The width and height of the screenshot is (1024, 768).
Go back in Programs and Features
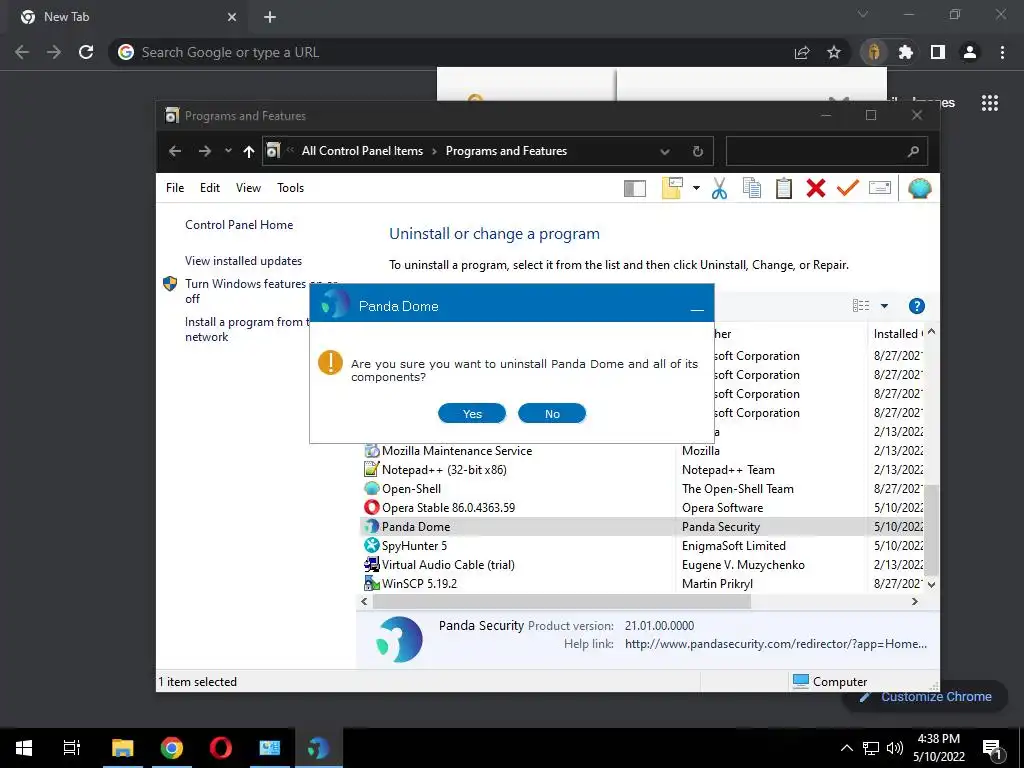click(174, 151)
